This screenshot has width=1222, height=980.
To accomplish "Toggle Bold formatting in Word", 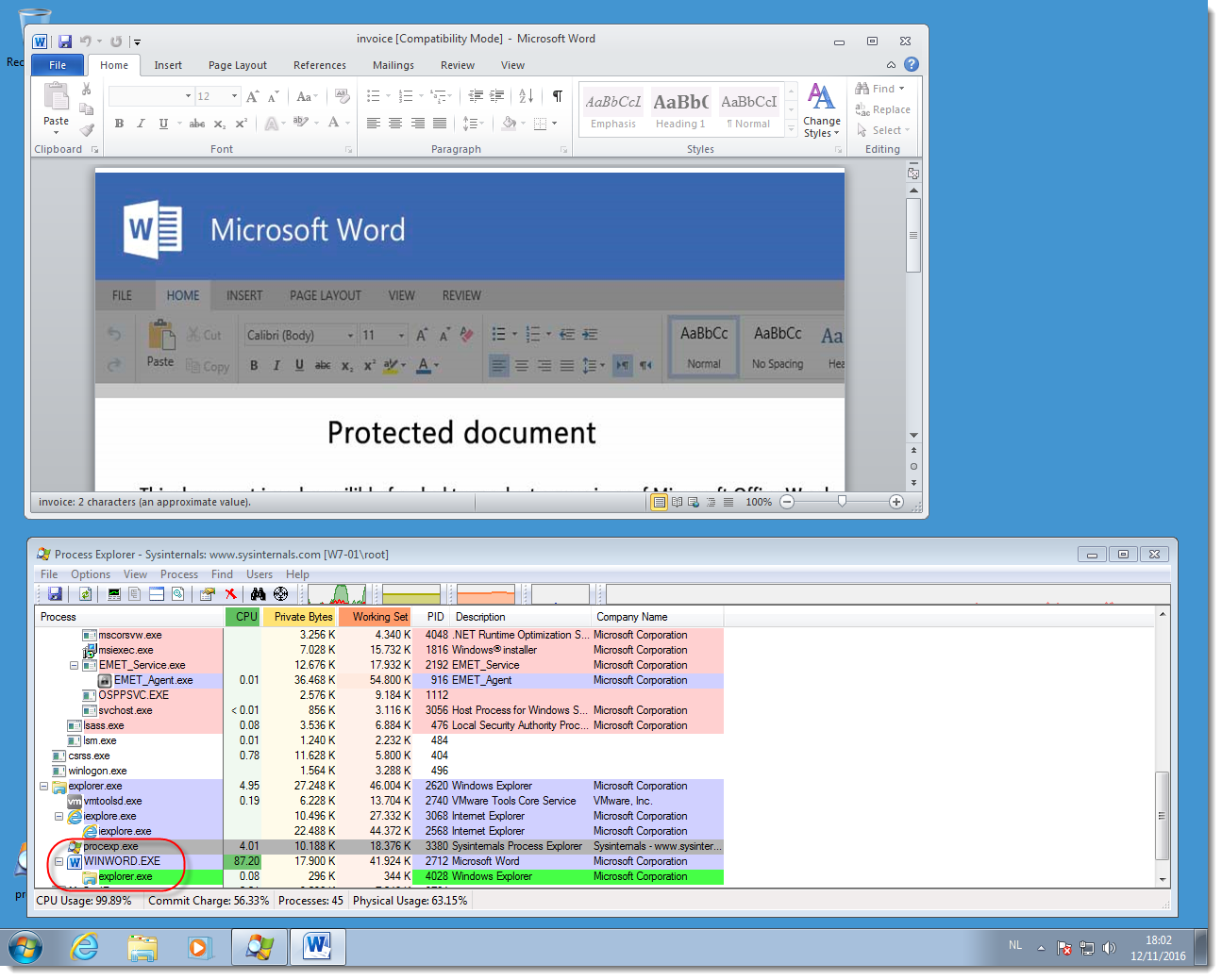I will point(119,124).
